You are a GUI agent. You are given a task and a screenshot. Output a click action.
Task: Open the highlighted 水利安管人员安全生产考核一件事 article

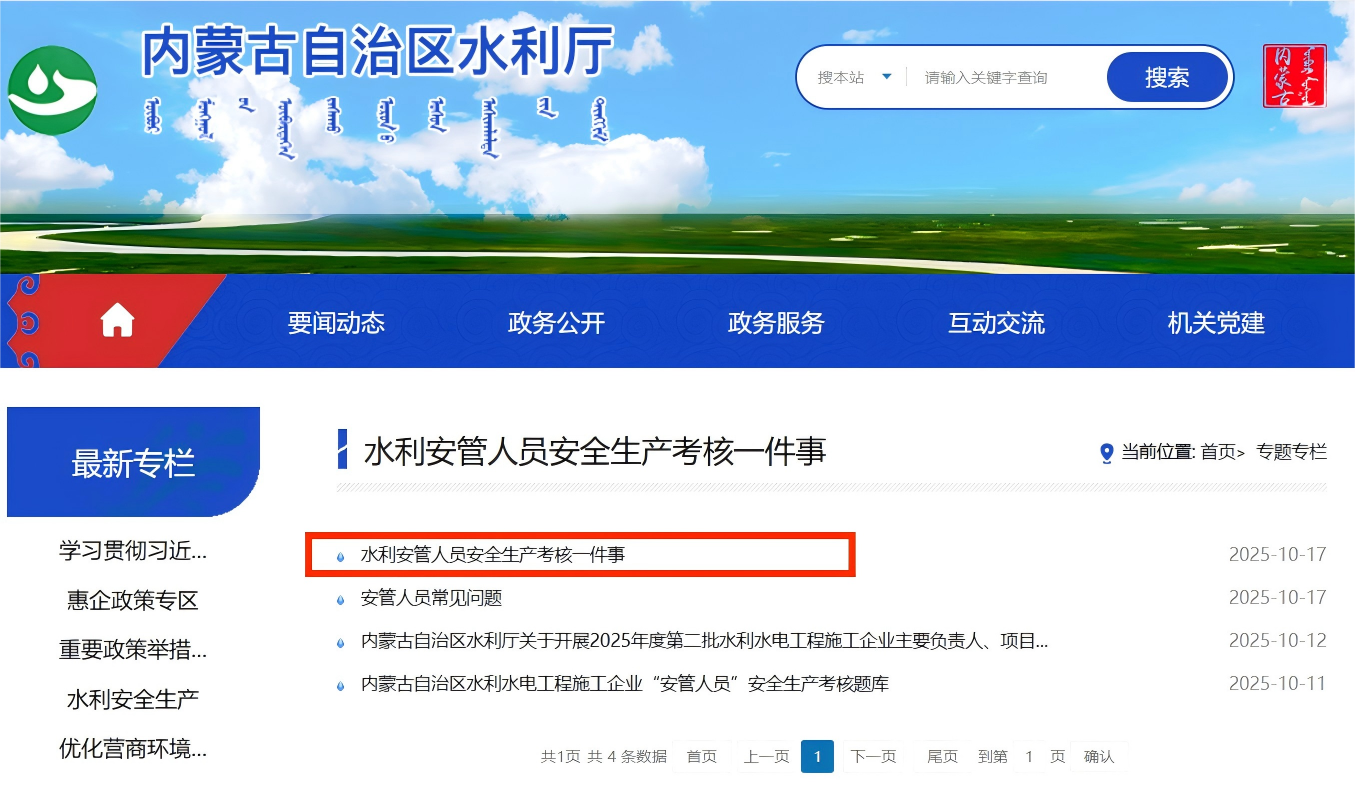(x=492, y=554)
